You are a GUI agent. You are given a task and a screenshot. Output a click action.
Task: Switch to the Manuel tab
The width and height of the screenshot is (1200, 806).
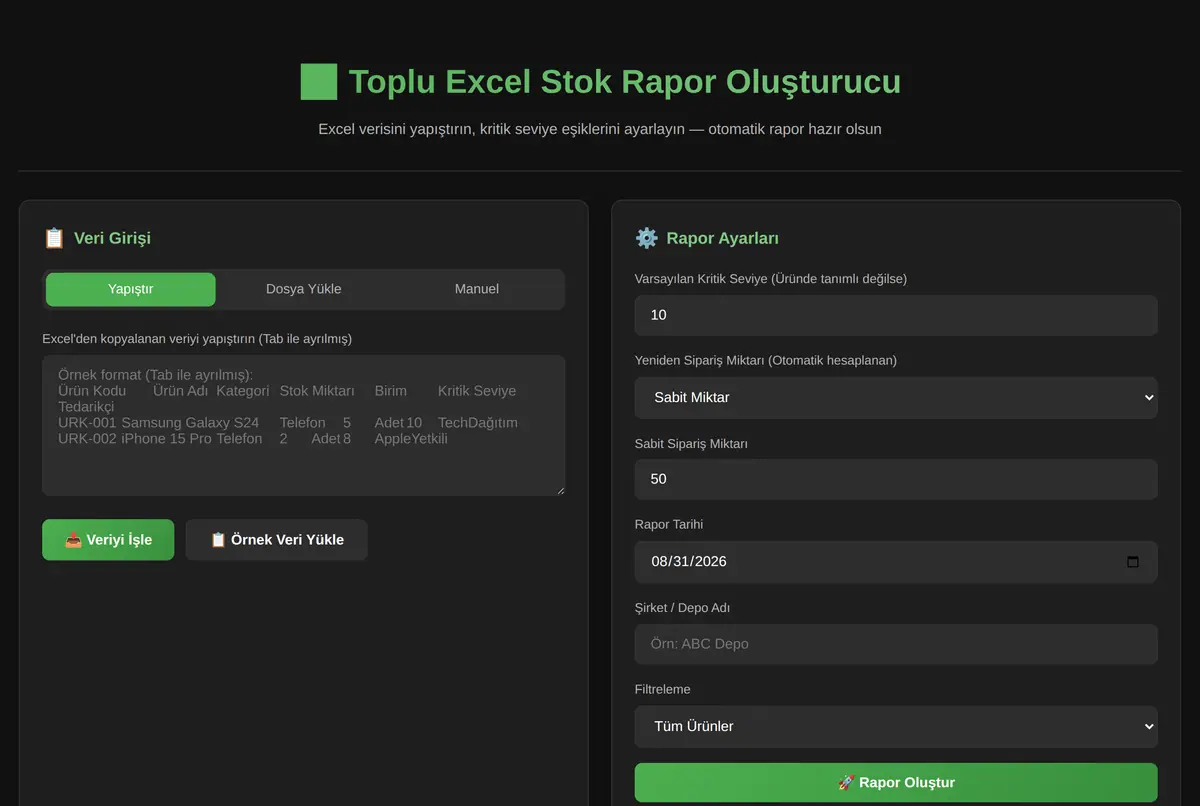point(477,289)
